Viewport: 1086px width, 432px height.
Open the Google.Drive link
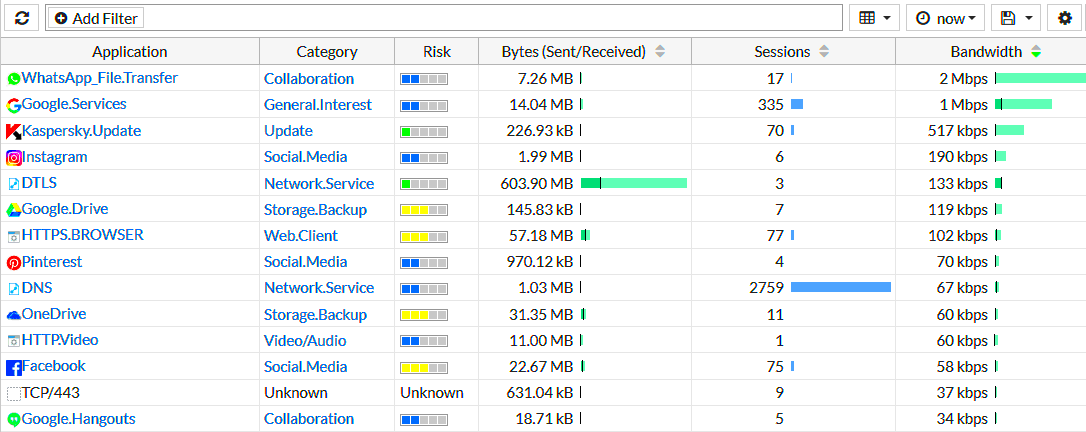coord(65,208)
